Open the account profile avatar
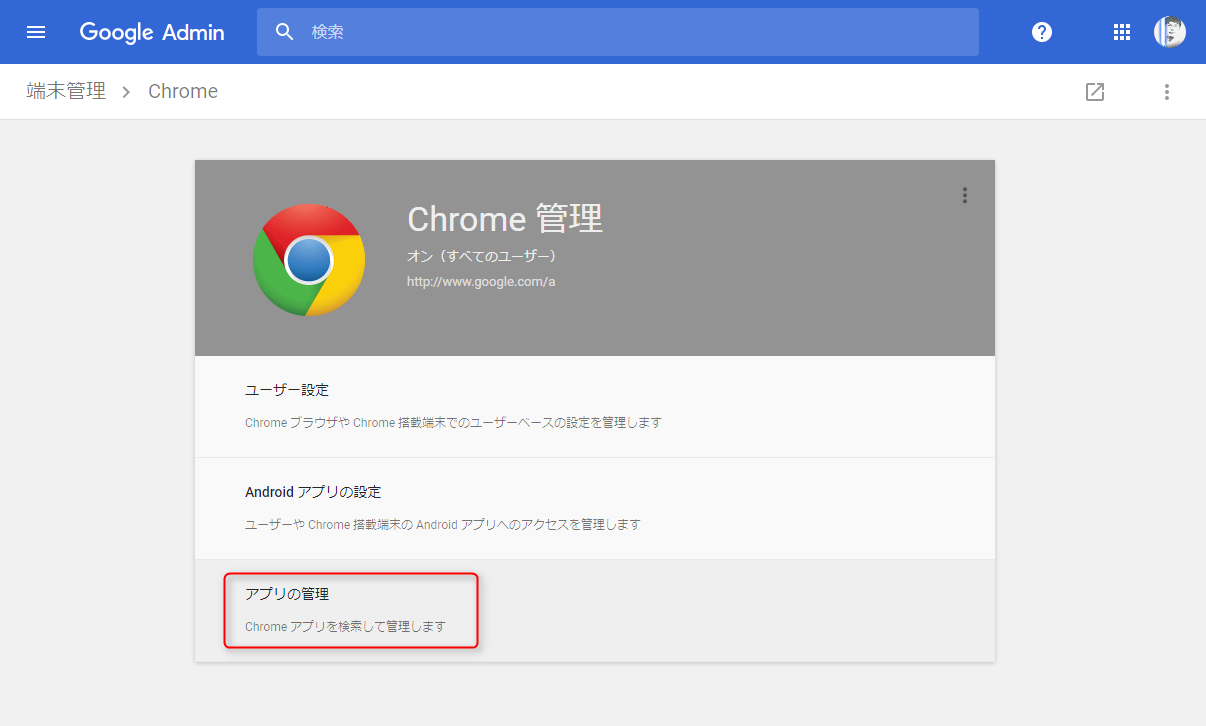The width and height of the screenshot is (1206, 726). click(x=1170, y=32)
